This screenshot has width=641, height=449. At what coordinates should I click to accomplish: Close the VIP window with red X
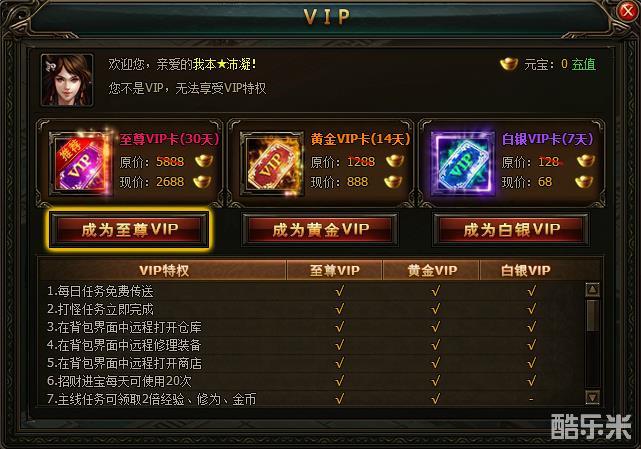coord(627,11)
